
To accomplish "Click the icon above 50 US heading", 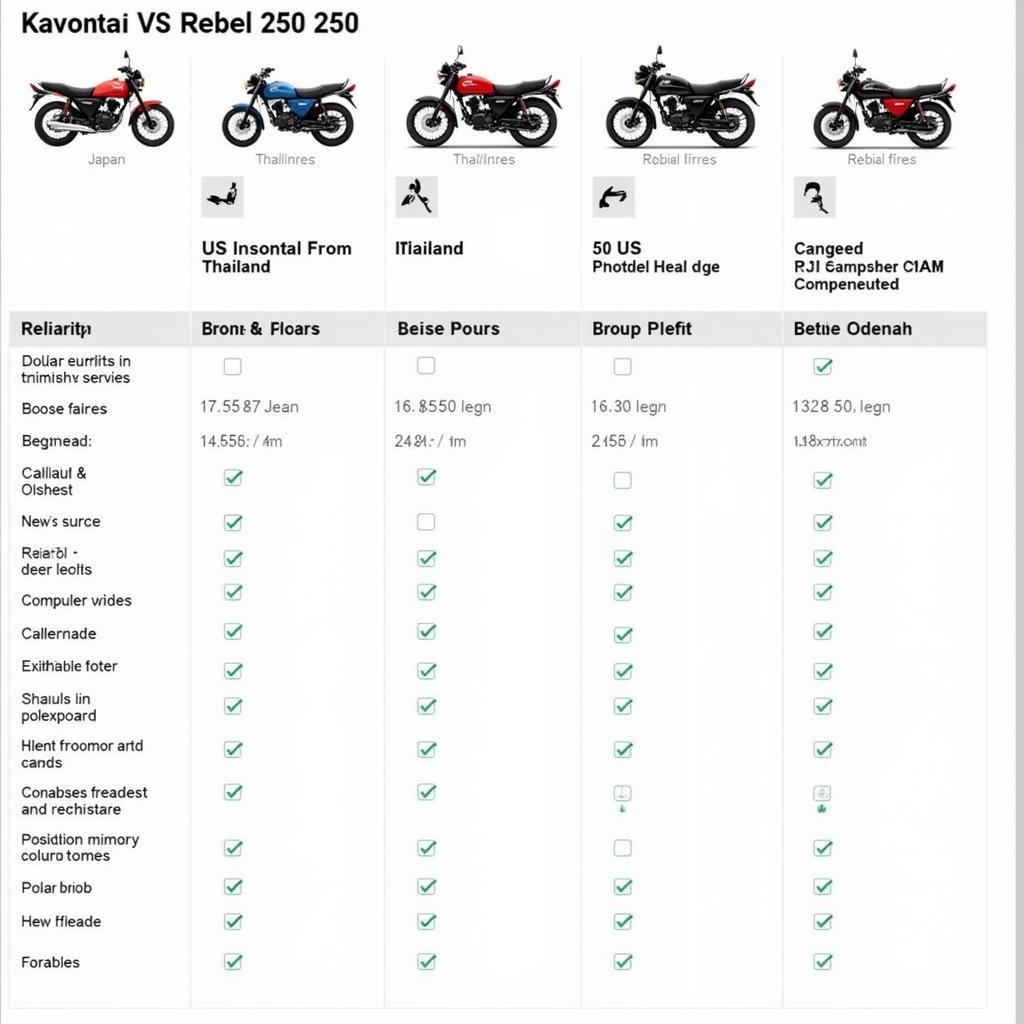I will point(613,197).
